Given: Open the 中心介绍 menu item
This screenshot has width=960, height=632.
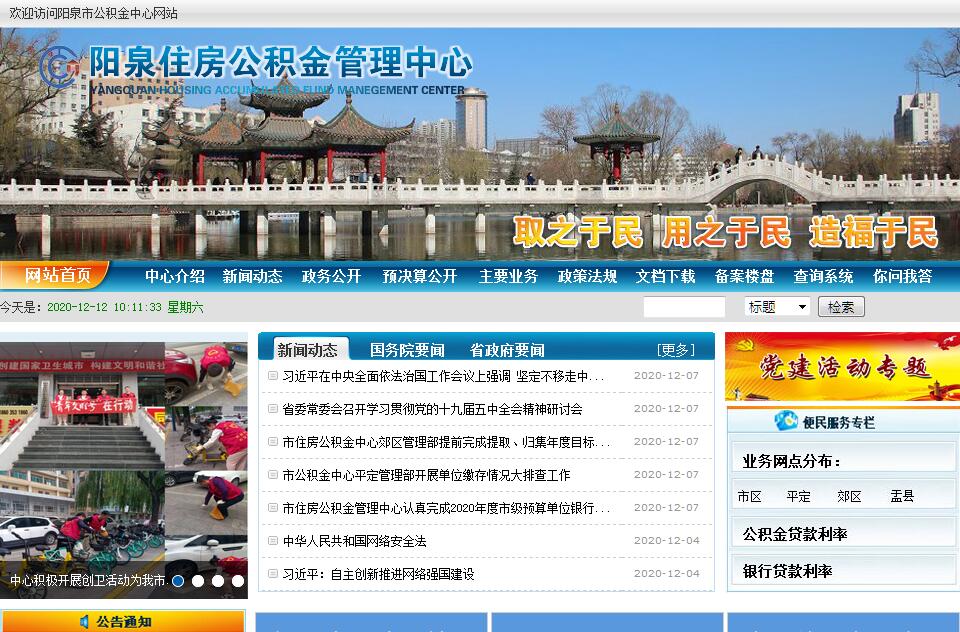Looking at the screenshot, I should click(x=175, y=277).
